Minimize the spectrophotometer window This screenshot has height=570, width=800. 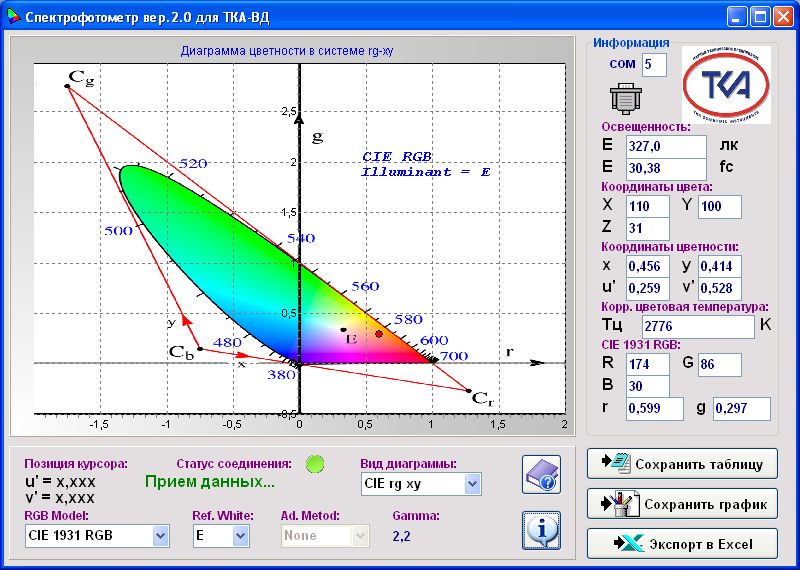737,17
